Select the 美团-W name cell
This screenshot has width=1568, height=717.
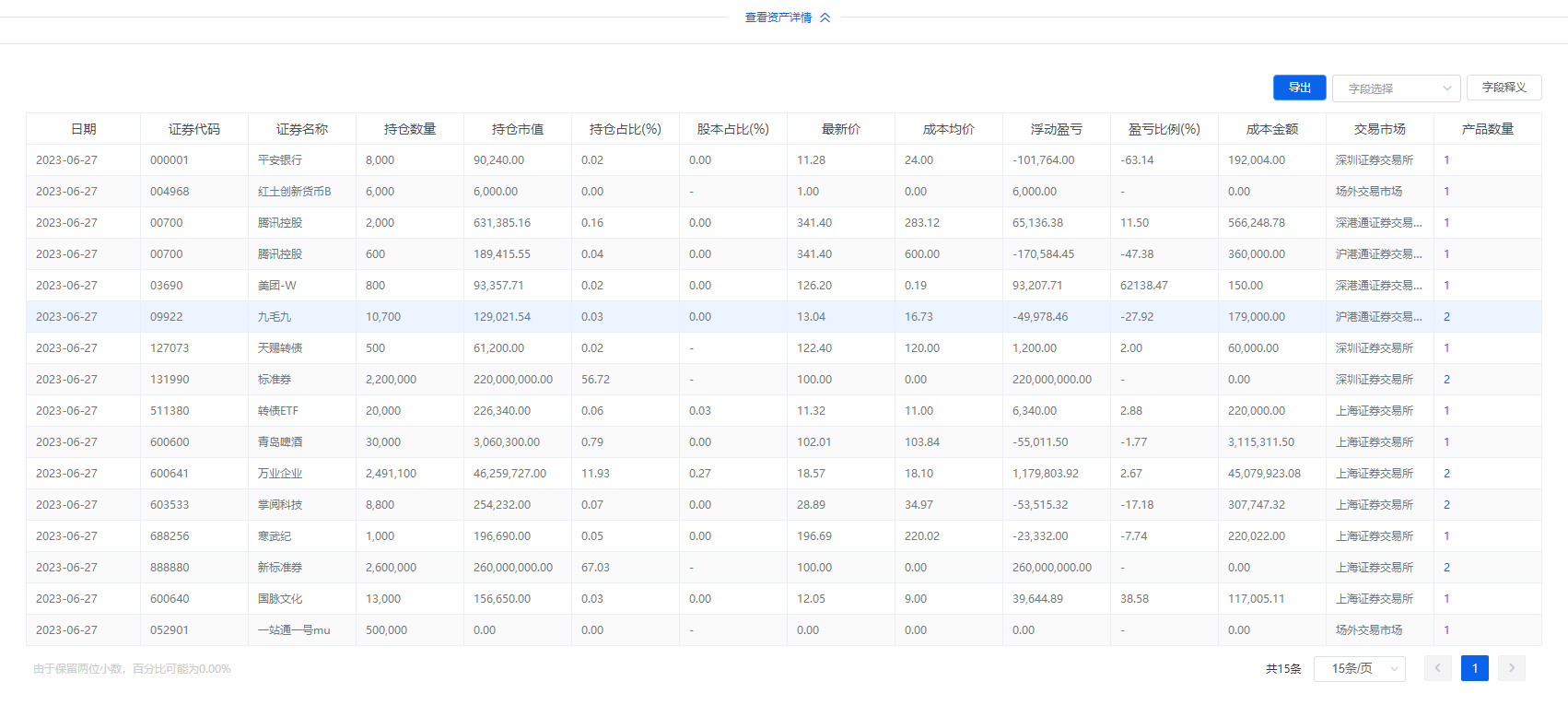[x=302, y=286]
